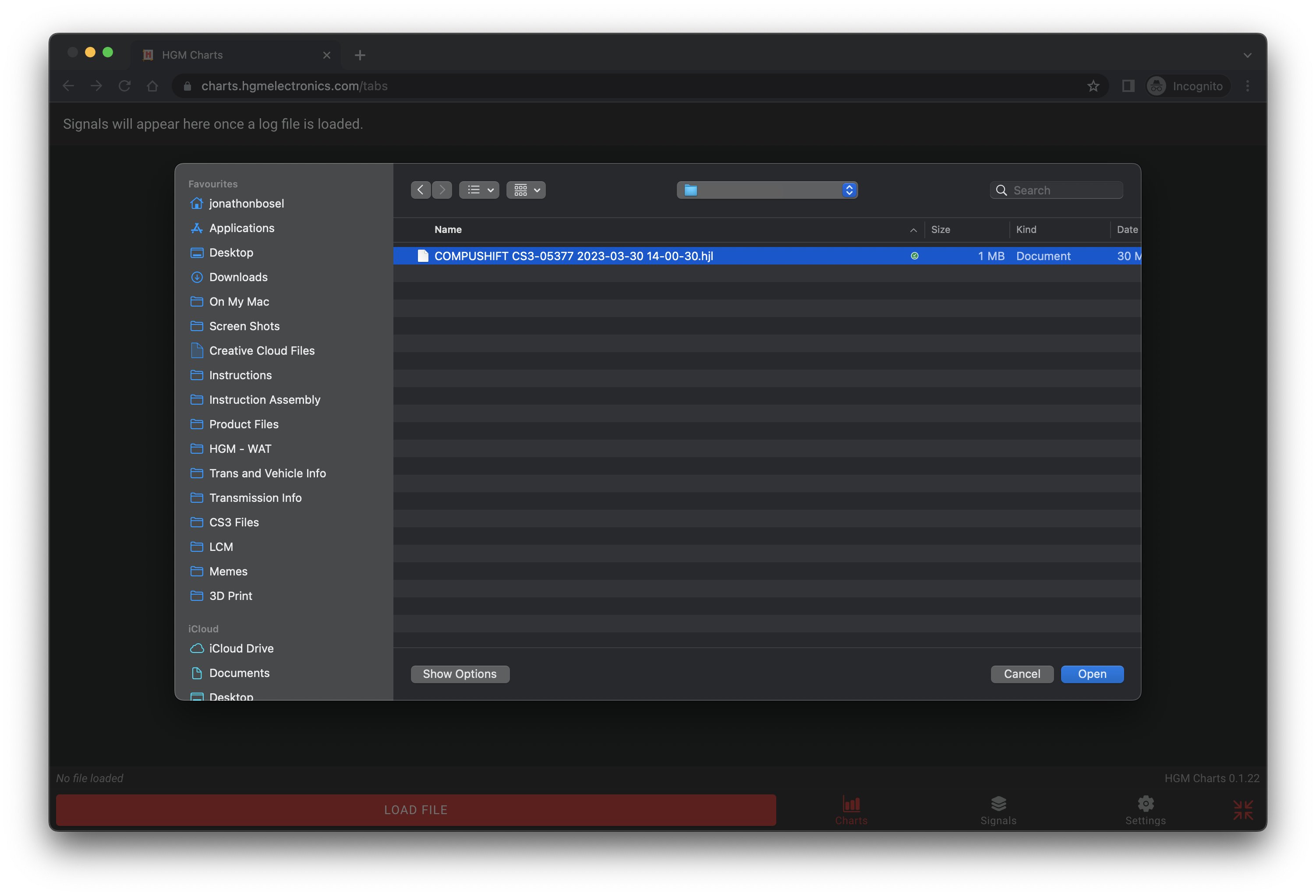Open the current folder location popup

tap(767, 190)
